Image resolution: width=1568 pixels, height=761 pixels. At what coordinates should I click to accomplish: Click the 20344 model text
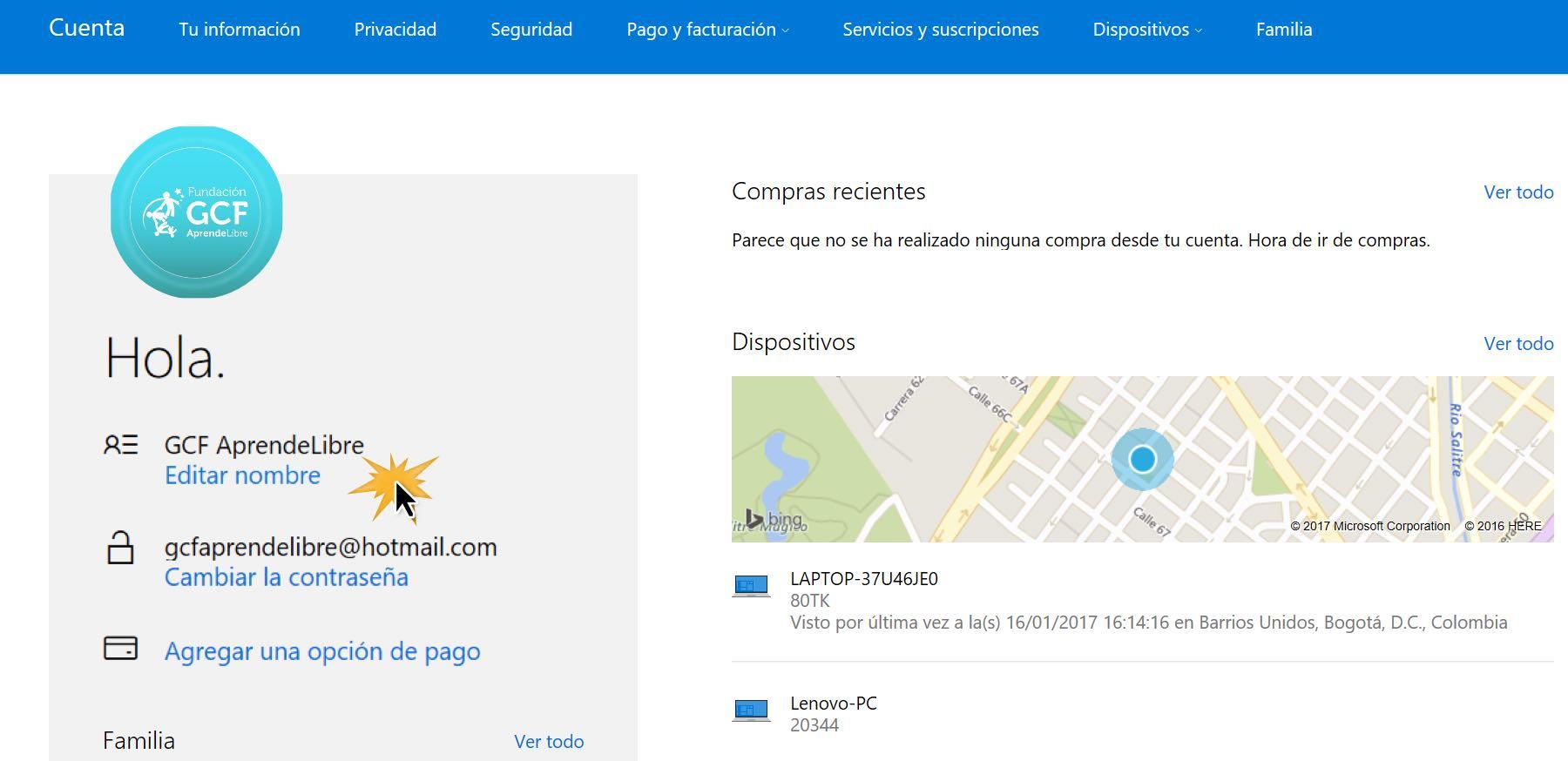point(814,725)
